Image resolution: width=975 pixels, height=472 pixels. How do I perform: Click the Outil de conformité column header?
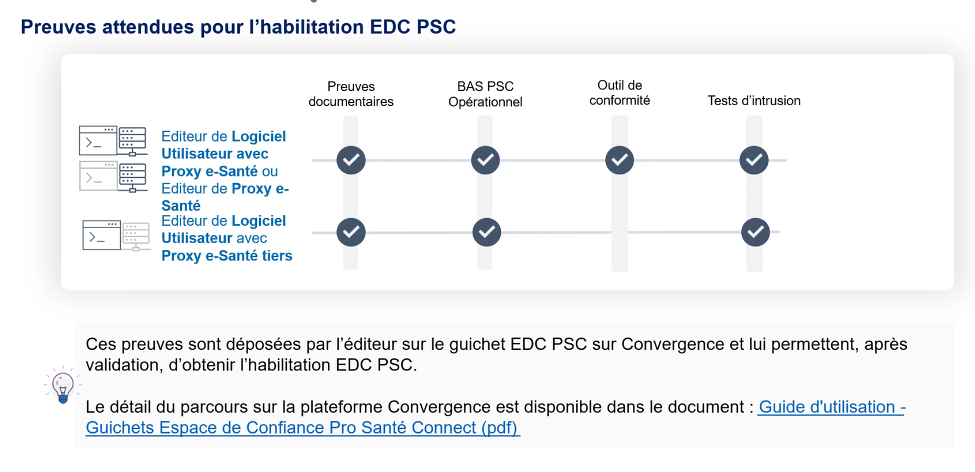[x=620, y=93]
